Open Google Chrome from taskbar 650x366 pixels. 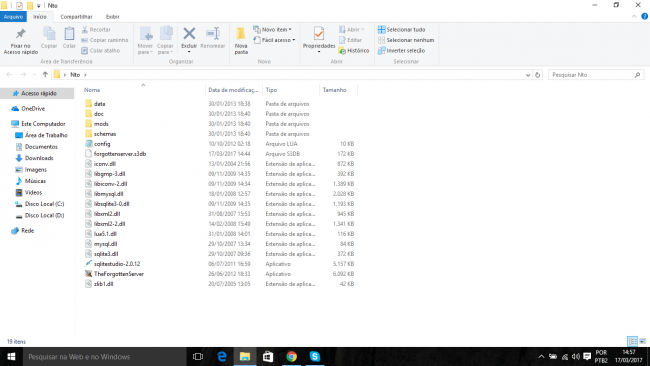[291, 356]
